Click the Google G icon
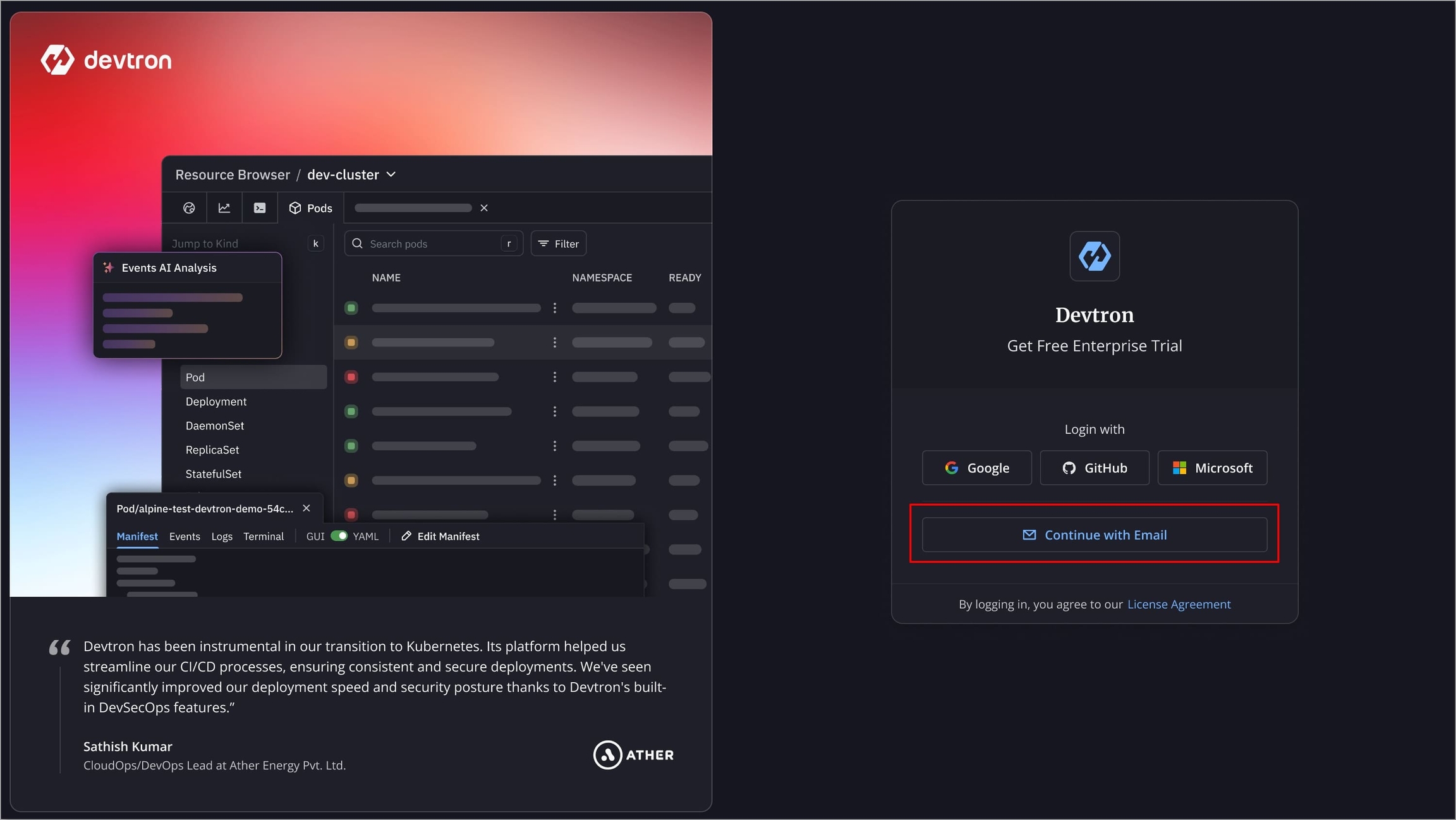The image size is (1456, 820). (952, 468)
